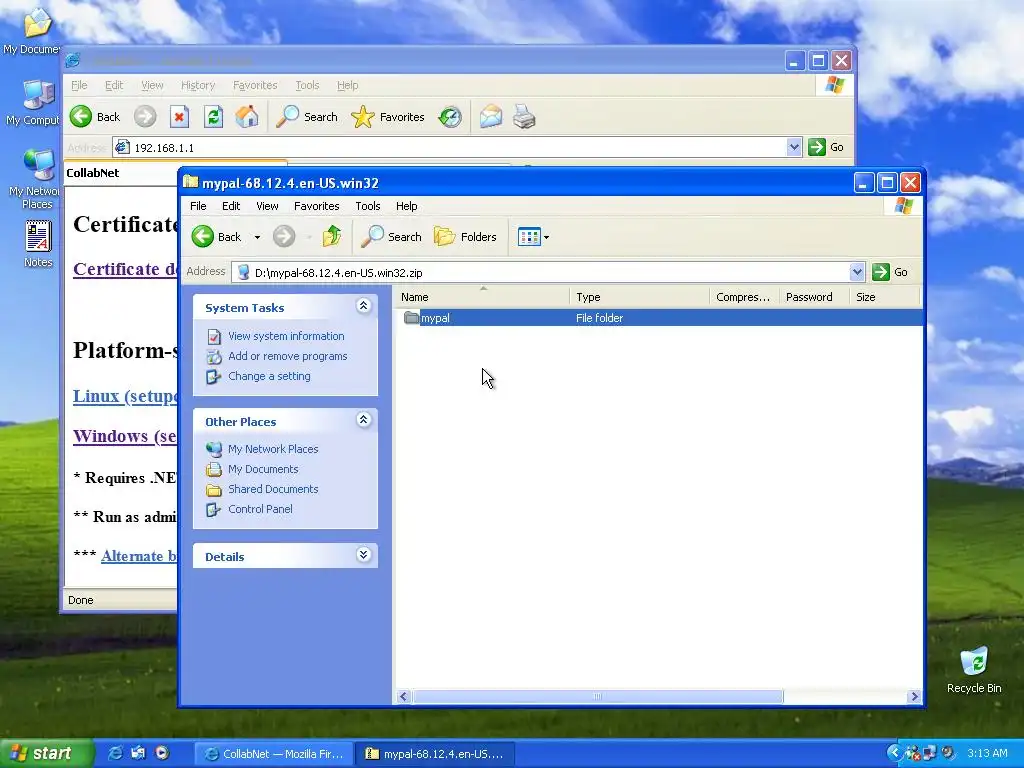Open Favorites menu in mypal window

coord(317,206)
